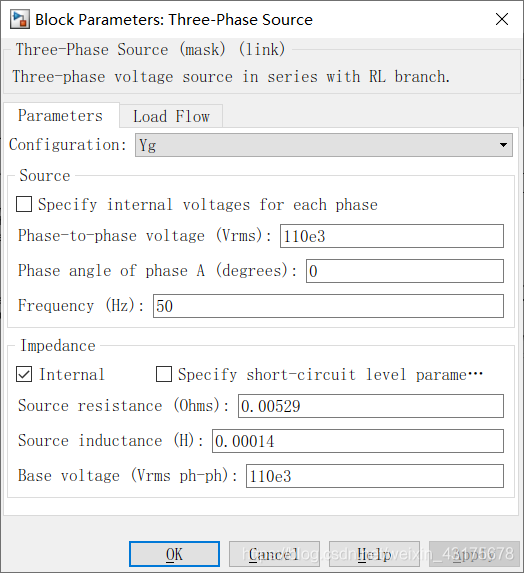Select the Source resistance (Ohms) field
Screen dimensions: 524x573
pos(371,406)
